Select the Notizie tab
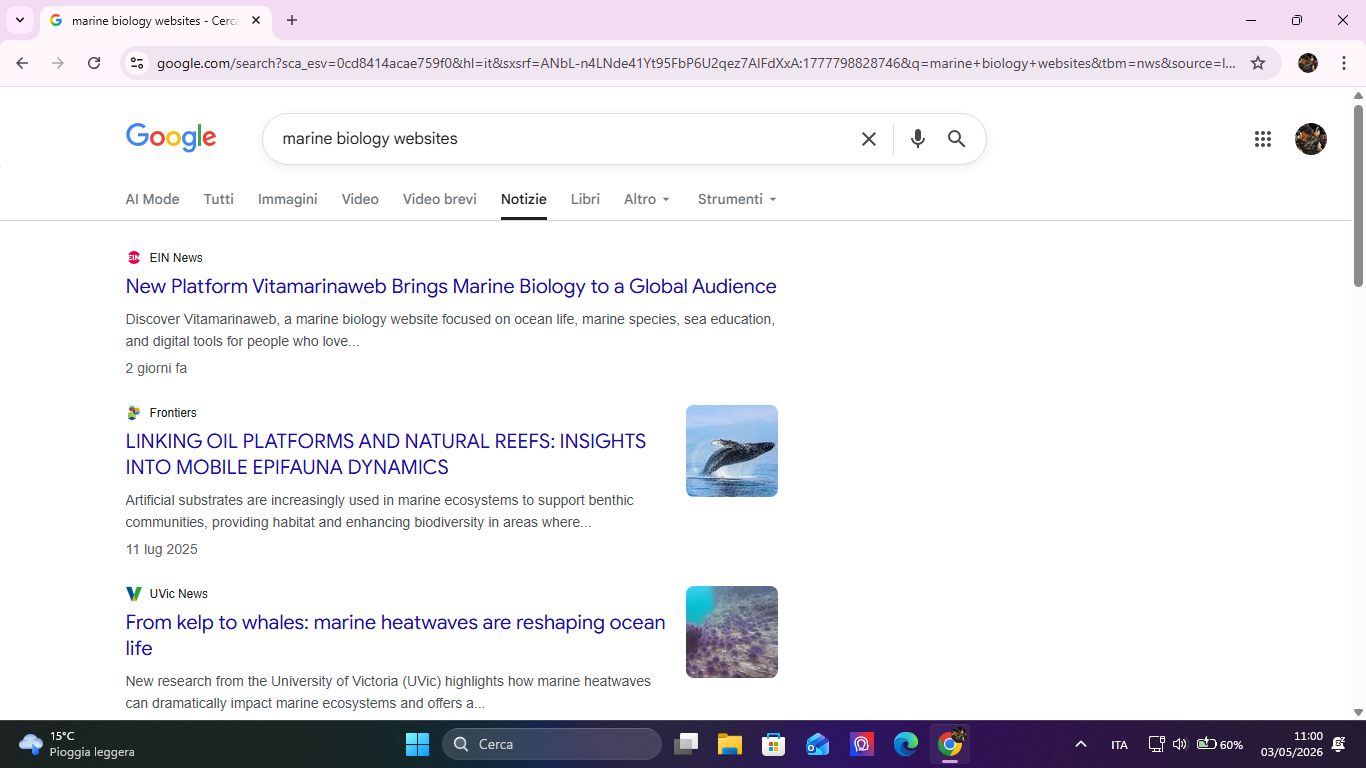 tap(524, 199)
